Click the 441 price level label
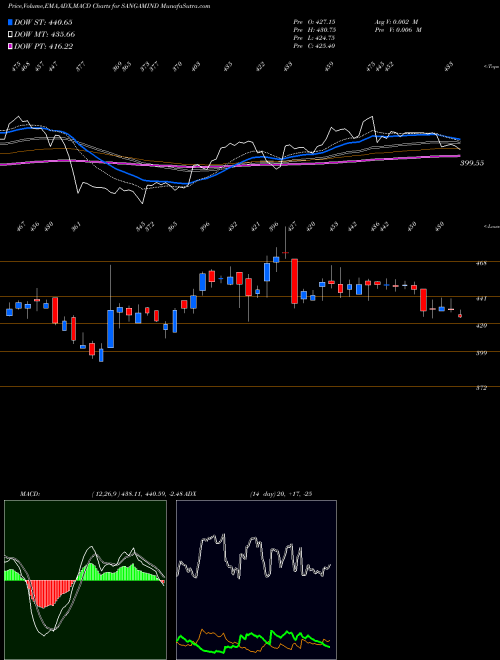The height and width of the screenshot is (660, 500). click(x=481, y=298)
